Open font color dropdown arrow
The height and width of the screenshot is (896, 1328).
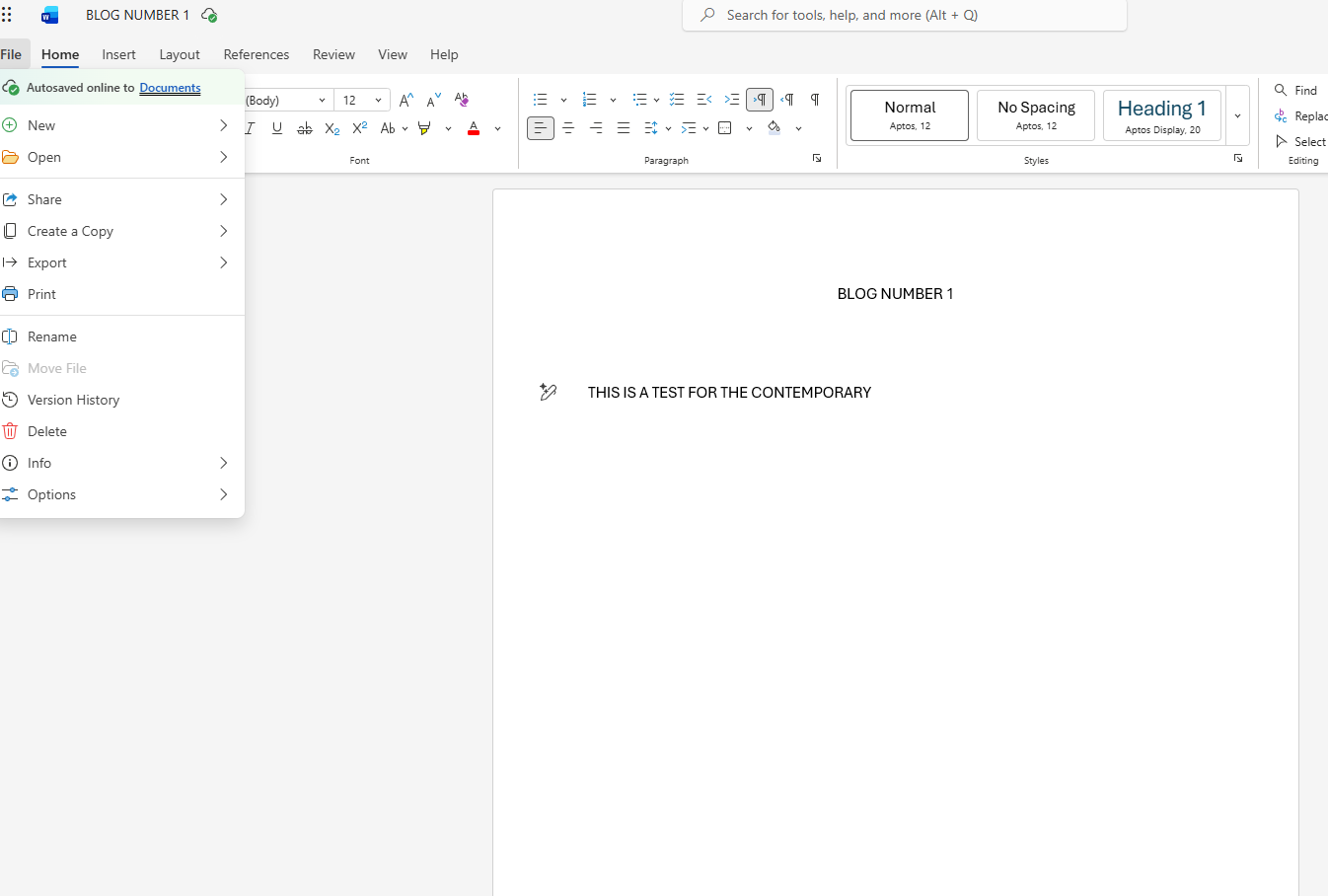497,128
